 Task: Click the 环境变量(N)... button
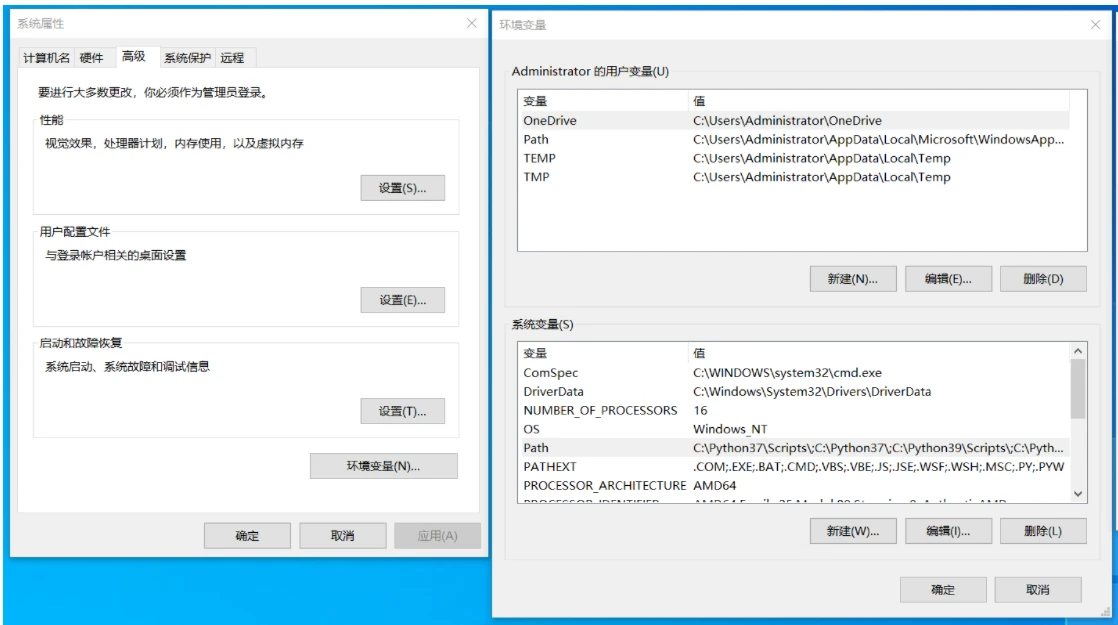383,466
